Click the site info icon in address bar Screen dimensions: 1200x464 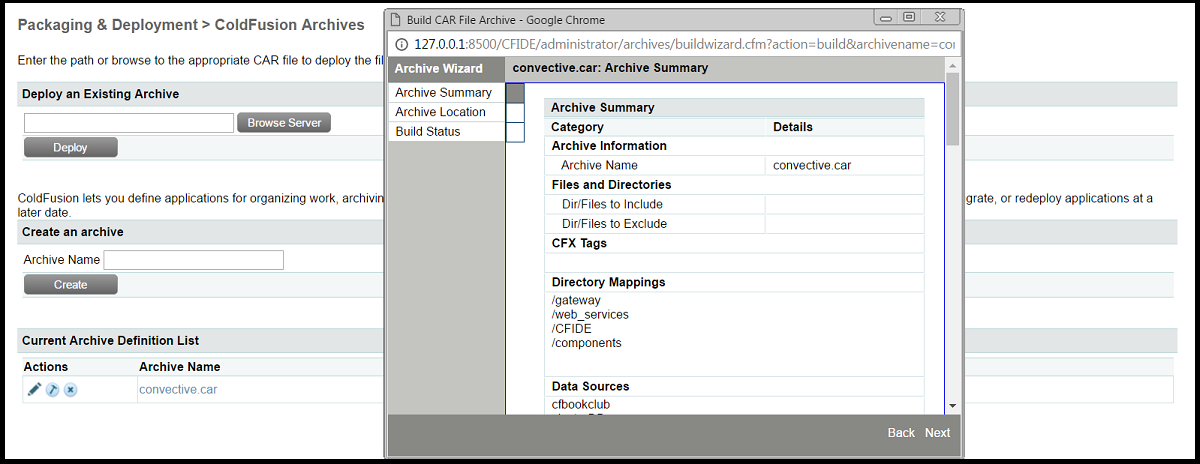click(402, 44)
